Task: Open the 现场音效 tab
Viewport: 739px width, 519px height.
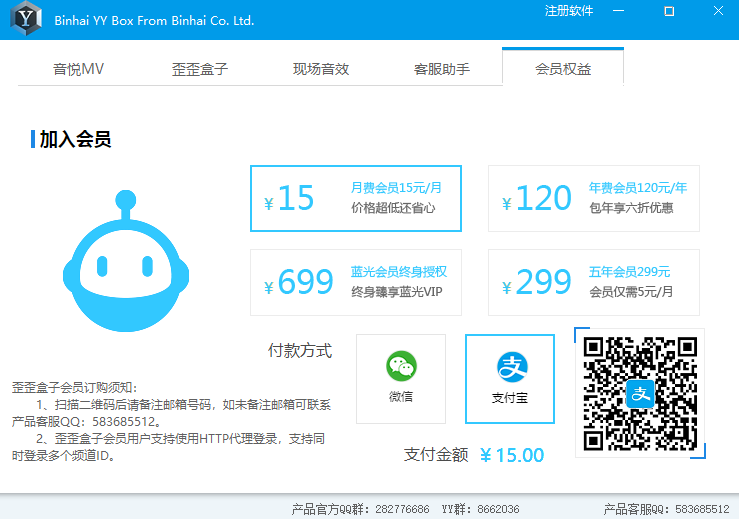Action: click(321, 69)
